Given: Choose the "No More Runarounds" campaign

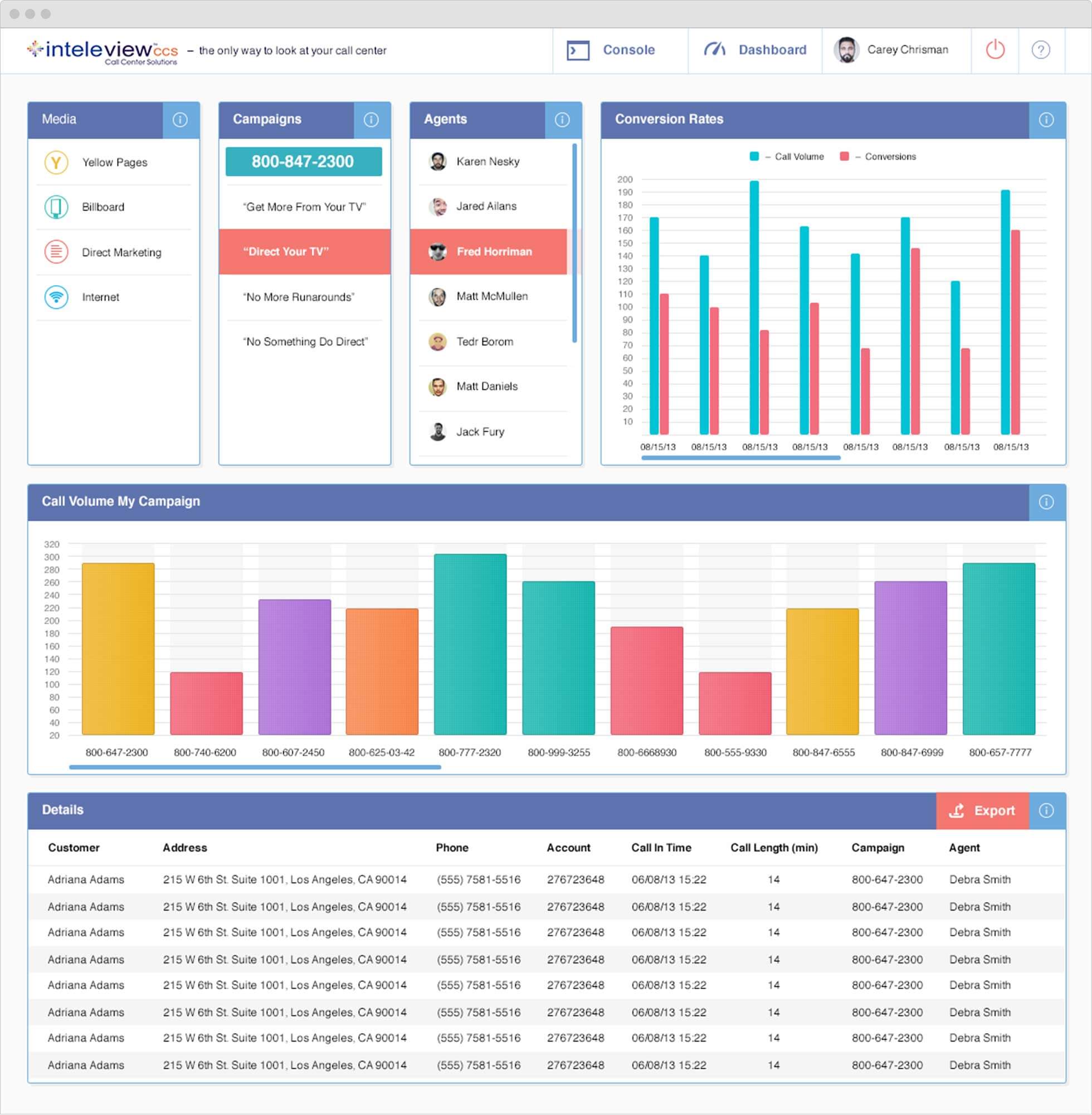Looking at the screenshot, I should point(299,297).
